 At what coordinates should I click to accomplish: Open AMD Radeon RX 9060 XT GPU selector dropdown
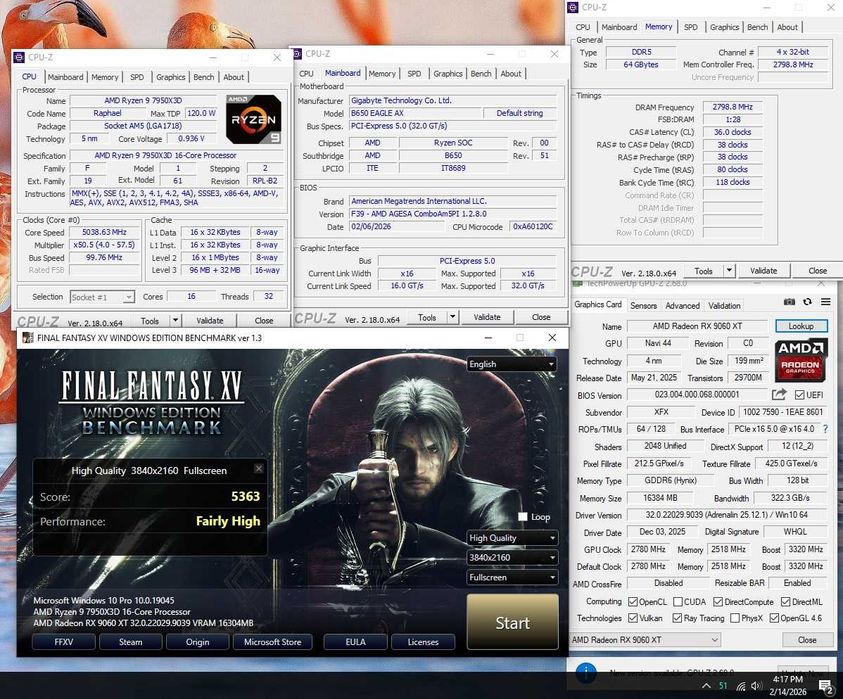[645, 640]
